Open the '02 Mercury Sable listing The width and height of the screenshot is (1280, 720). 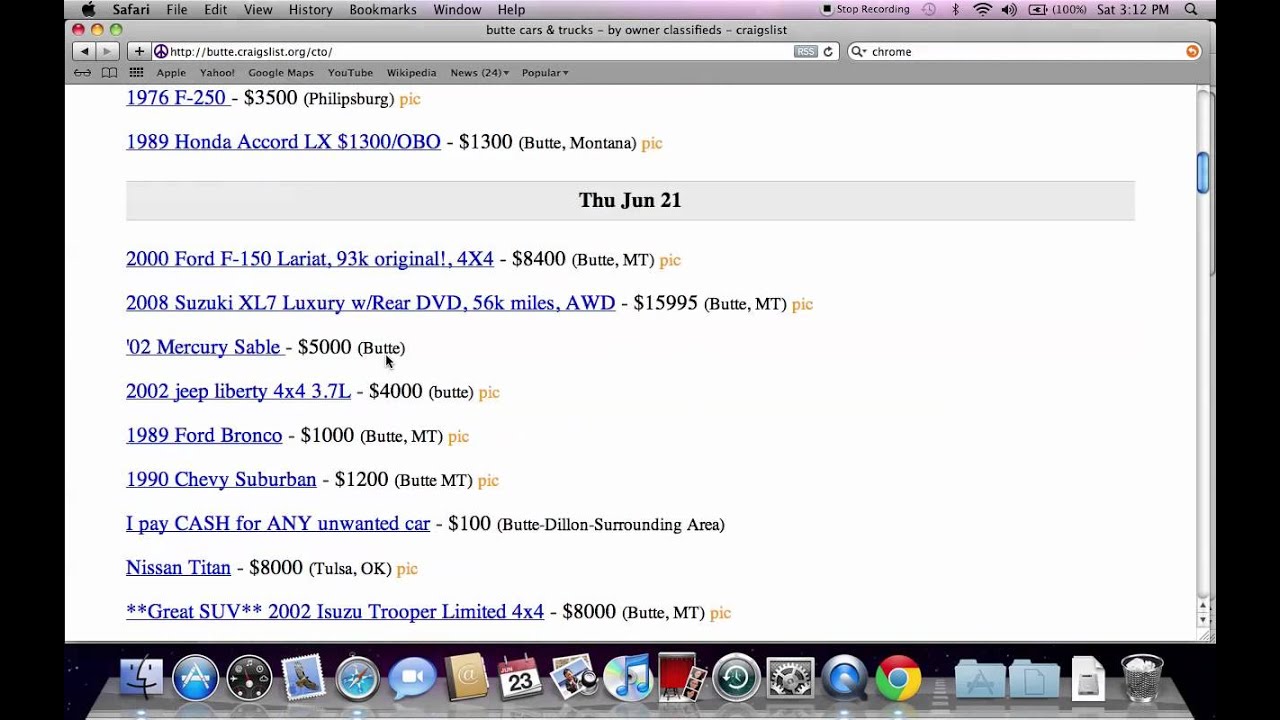tap(205, 347)
